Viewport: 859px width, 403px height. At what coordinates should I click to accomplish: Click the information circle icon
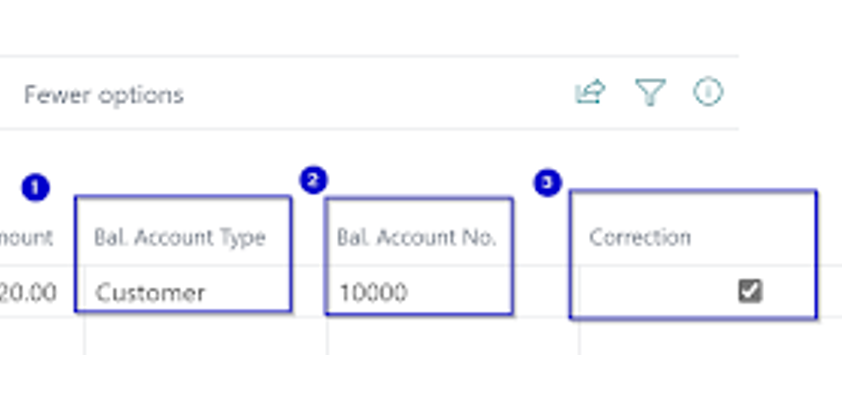708,93
